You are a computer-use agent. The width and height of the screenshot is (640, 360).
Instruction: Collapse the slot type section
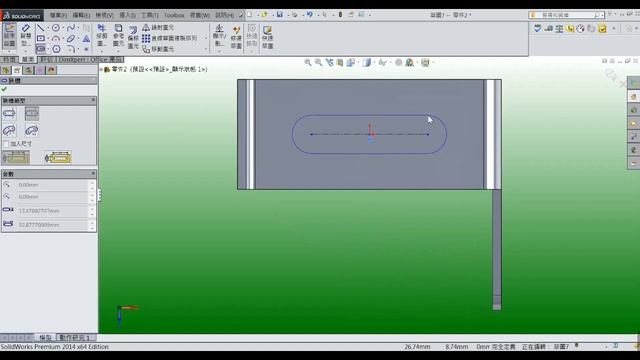[93, 100]
